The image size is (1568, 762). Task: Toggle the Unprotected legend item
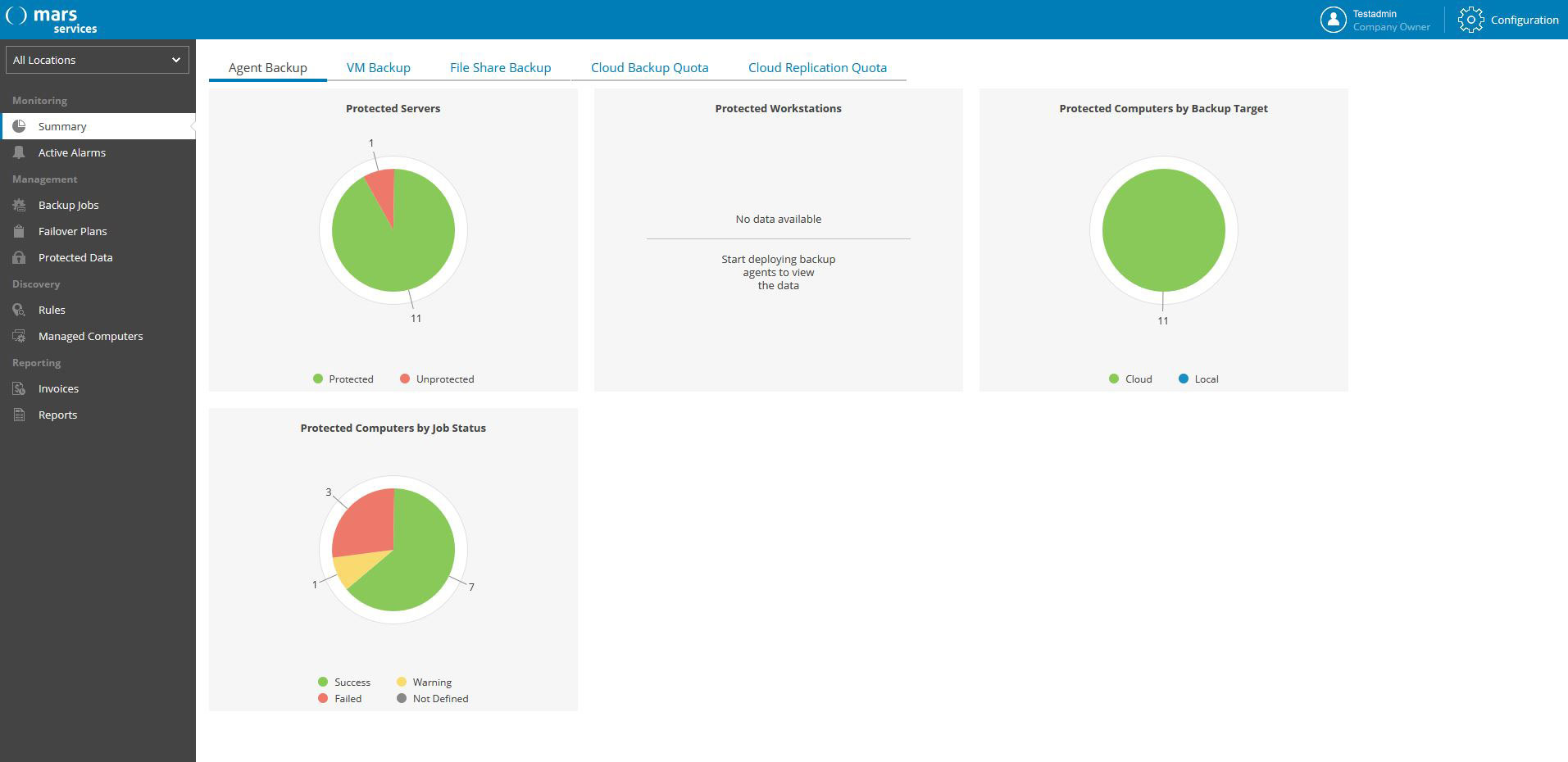(x=437, y=379)
